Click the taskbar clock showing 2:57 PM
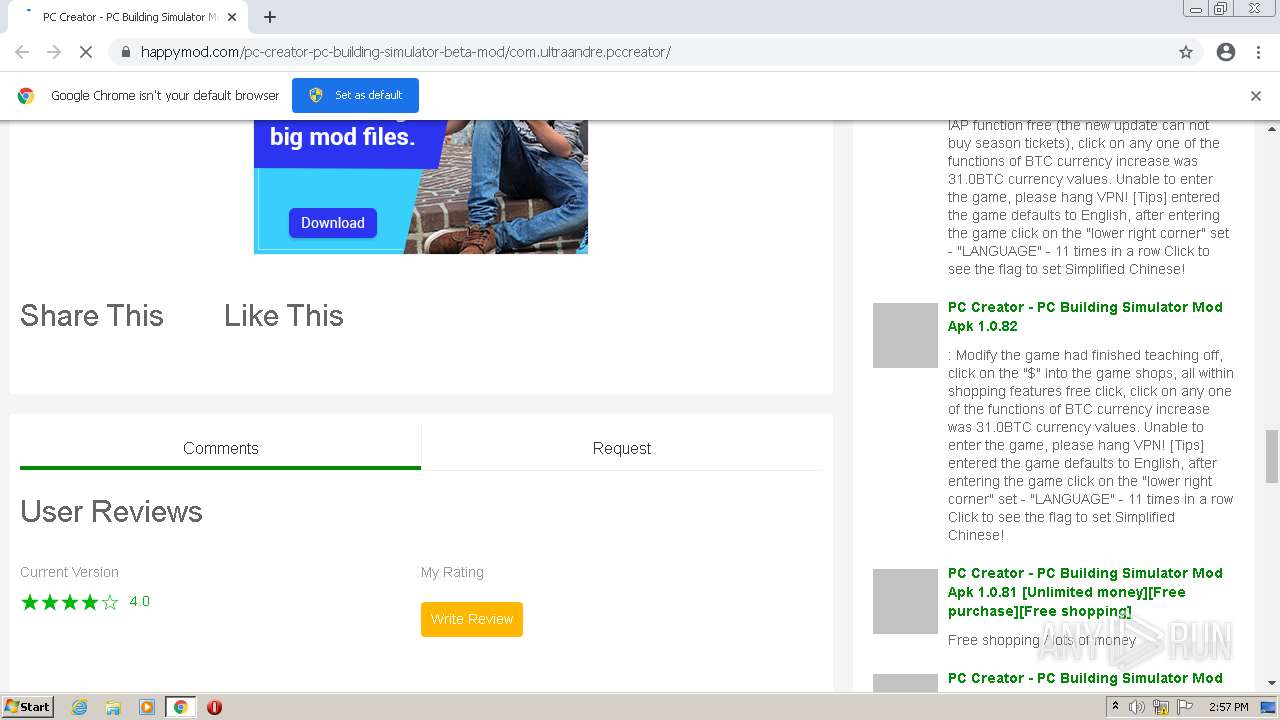Image resolution: width=1280 pixels, height=720 pixels. [x=1229, y=707]
